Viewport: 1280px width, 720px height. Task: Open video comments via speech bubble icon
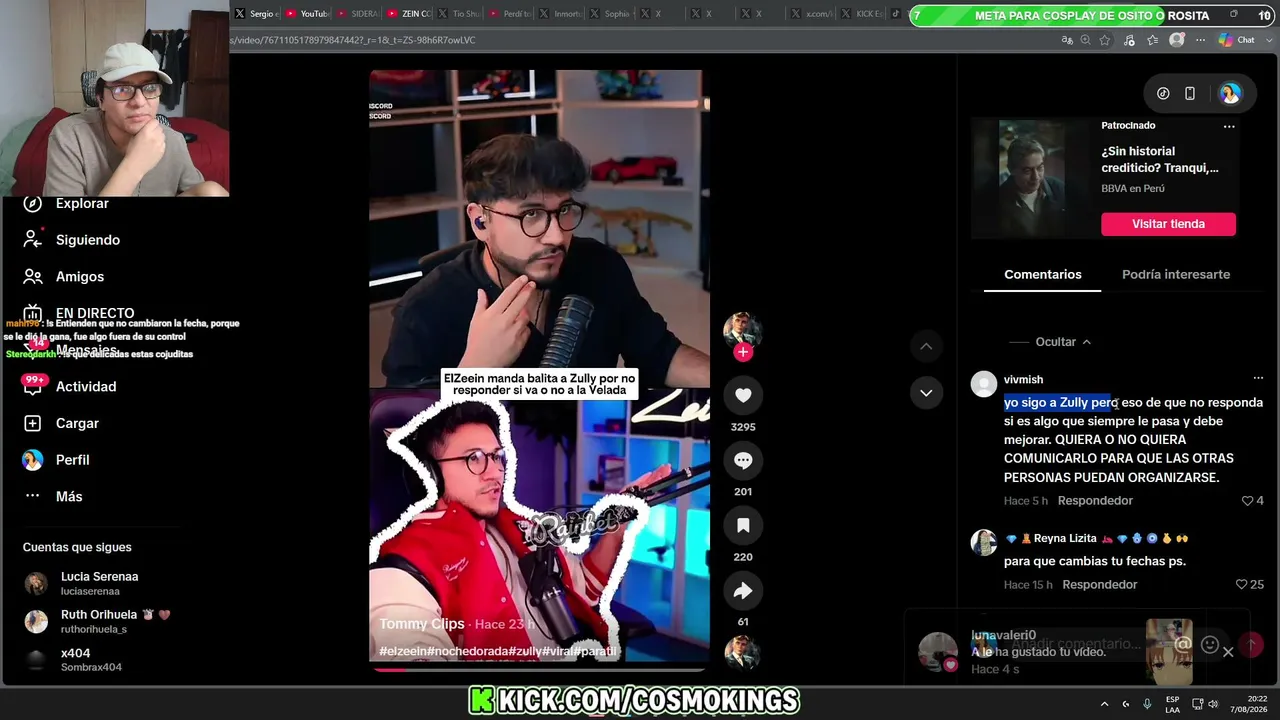(x=743, y=460)
